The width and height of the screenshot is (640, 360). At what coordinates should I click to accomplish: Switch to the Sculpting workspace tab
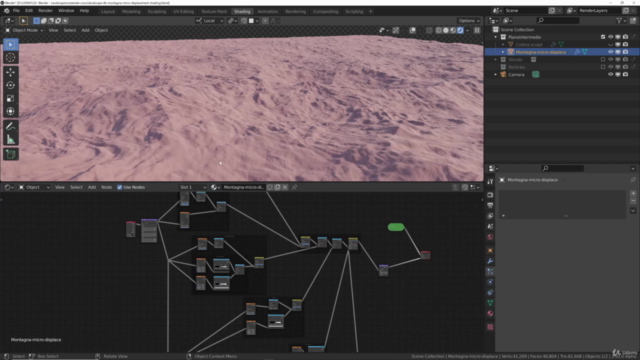point(157,11)
